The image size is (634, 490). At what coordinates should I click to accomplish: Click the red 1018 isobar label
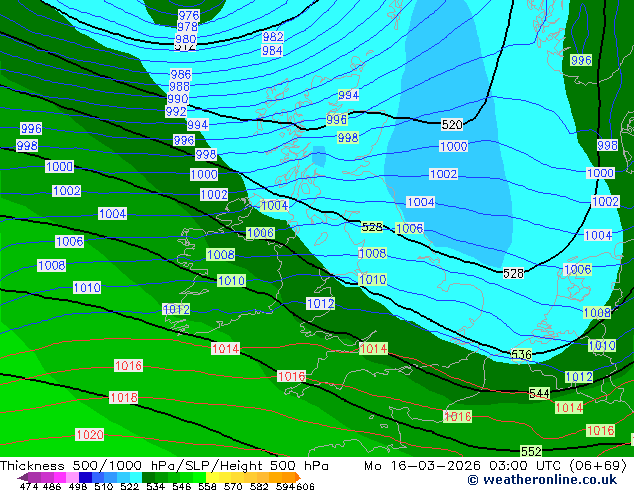pyautogui.click(x=124, y=398)
